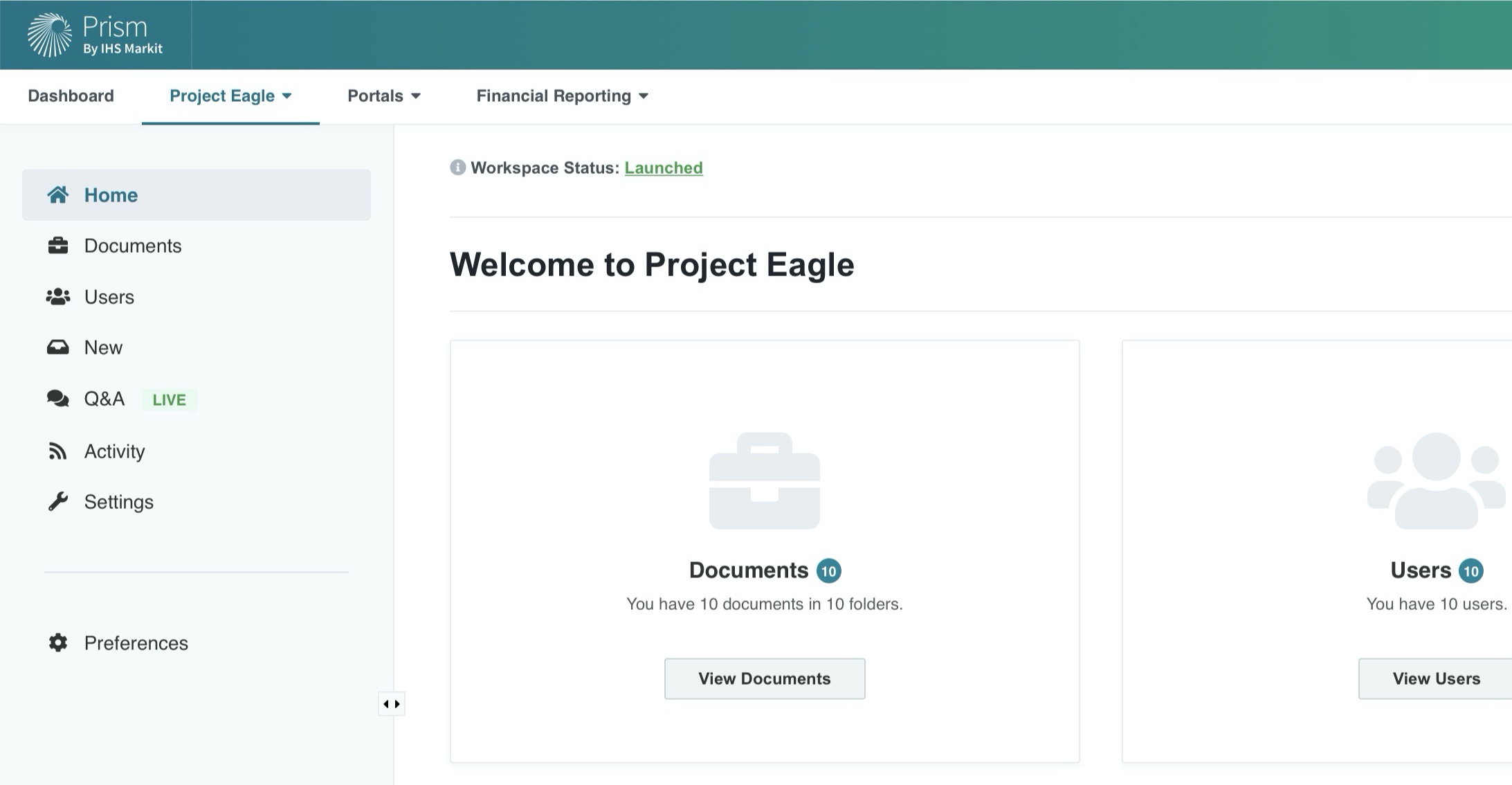Viewport: 1512px width, 785px height.
Task: Click the large Documents briefcase card graphic
Action: point(765,481)
